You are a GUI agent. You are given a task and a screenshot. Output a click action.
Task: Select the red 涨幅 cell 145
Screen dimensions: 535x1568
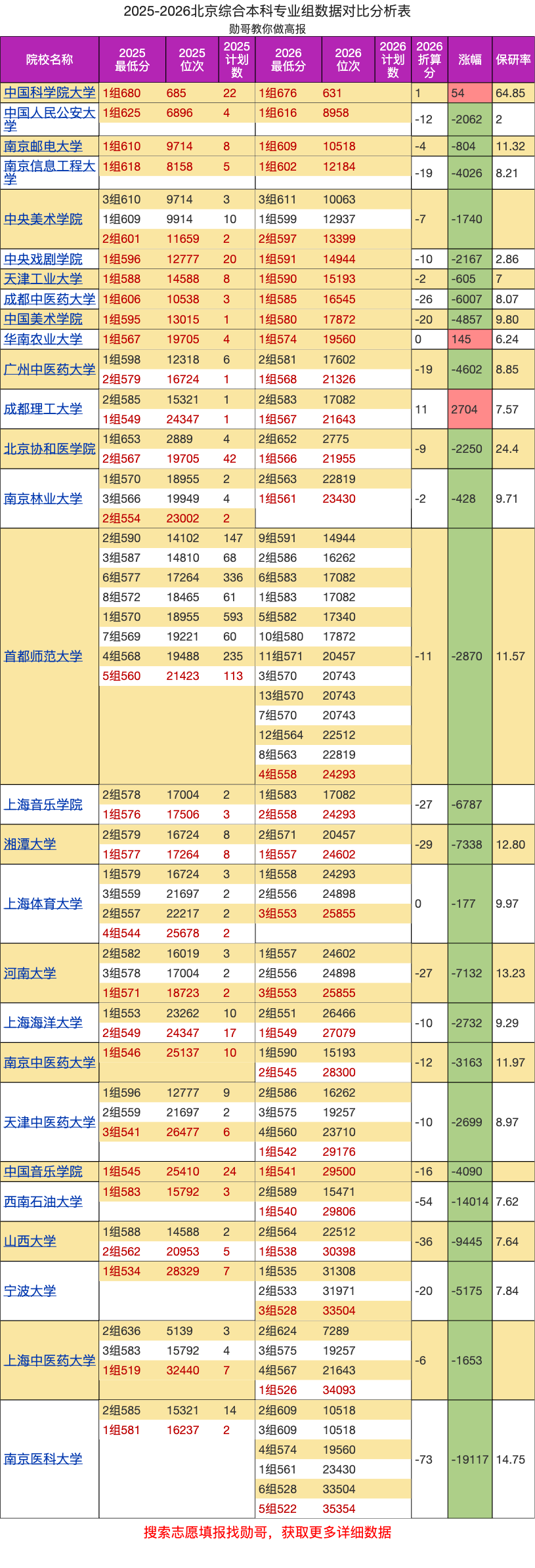(x=470, y=339)
